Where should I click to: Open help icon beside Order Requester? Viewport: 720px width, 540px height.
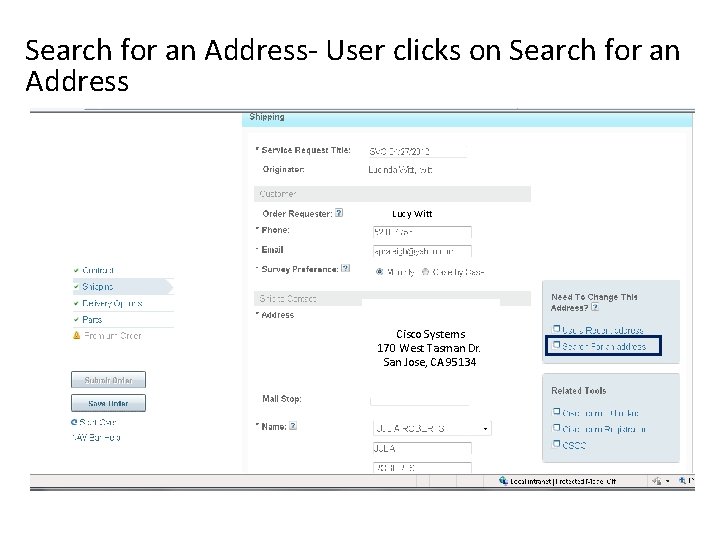[339, 213]
